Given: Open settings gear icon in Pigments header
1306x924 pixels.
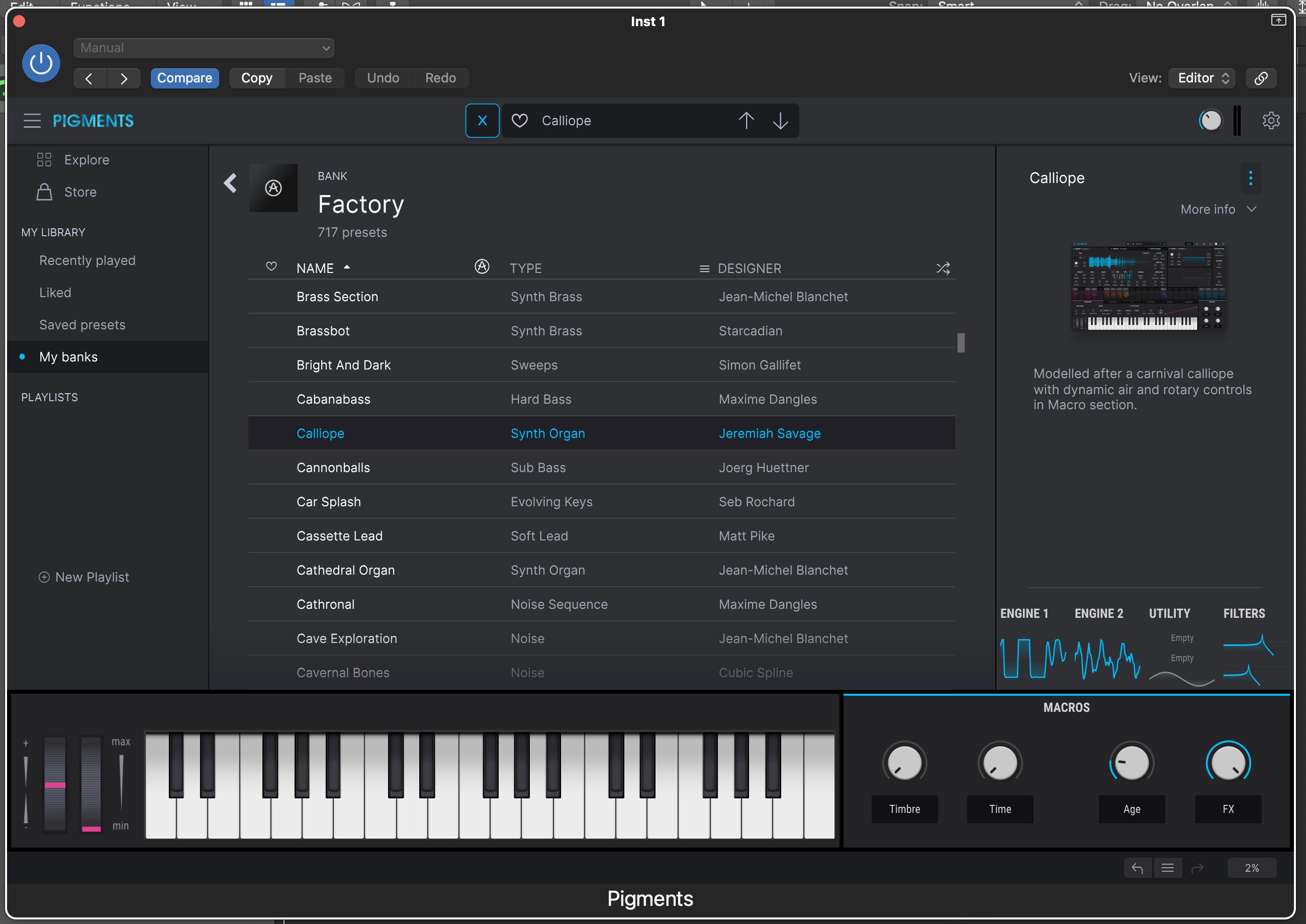Looking at the screenshot, I should pos(1271,121).
